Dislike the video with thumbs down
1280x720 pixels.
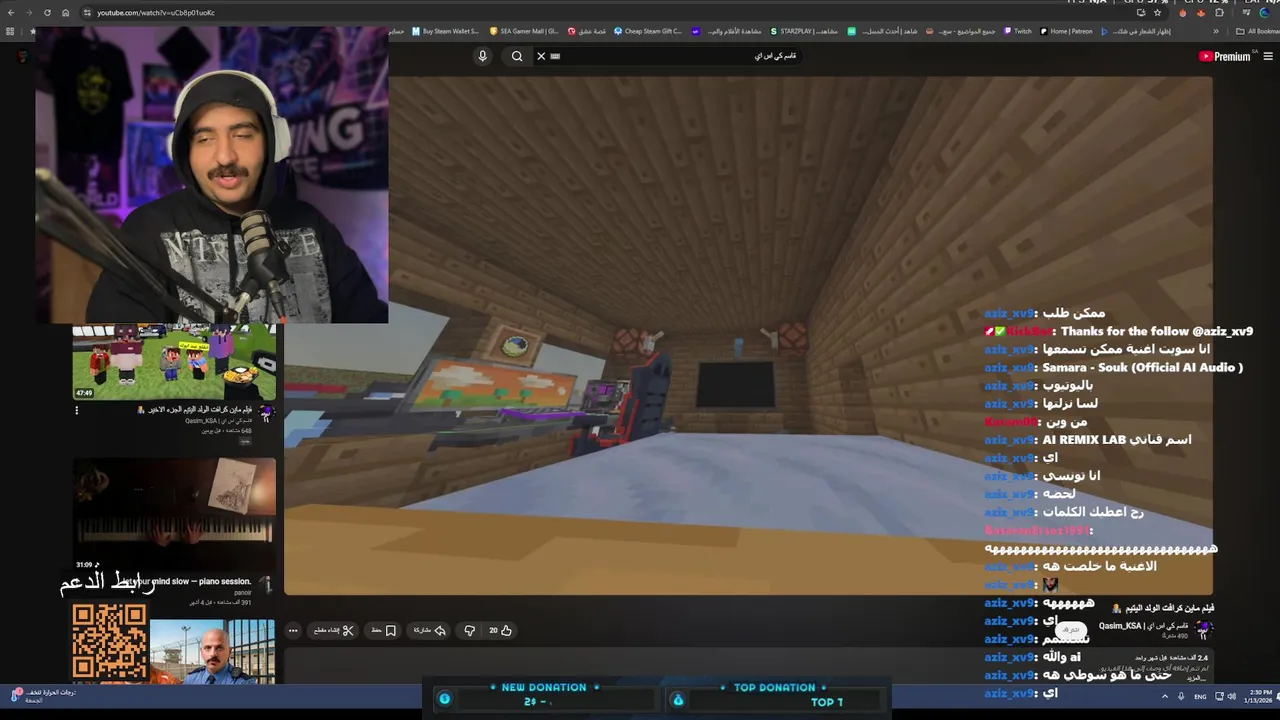pyautogui.click(x=469, y=630)
